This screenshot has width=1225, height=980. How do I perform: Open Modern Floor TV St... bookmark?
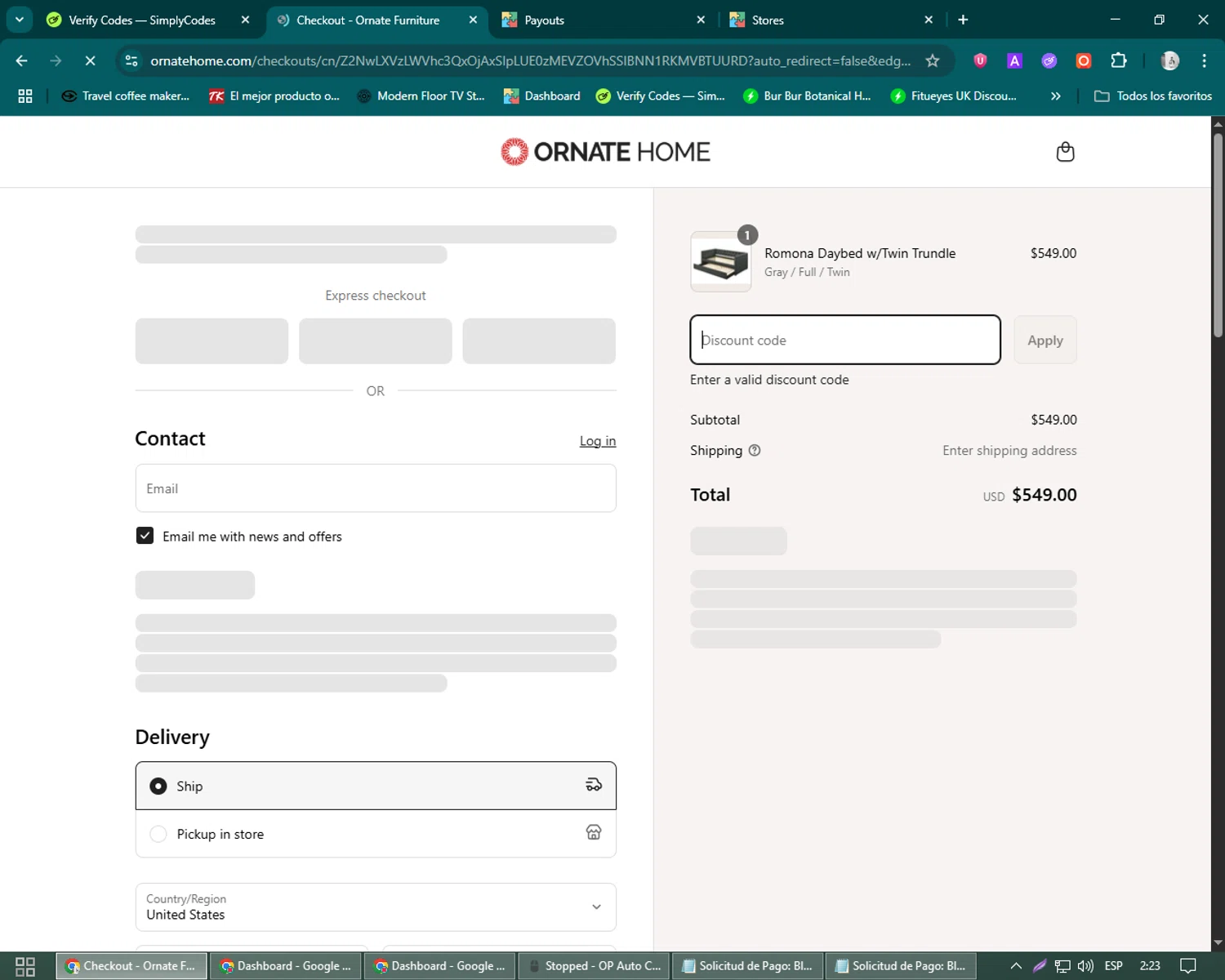click(421, 96)
